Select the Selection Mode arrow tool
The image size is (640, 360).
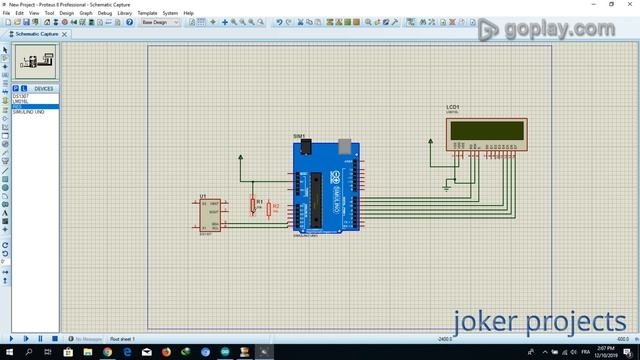pos(5,50)
